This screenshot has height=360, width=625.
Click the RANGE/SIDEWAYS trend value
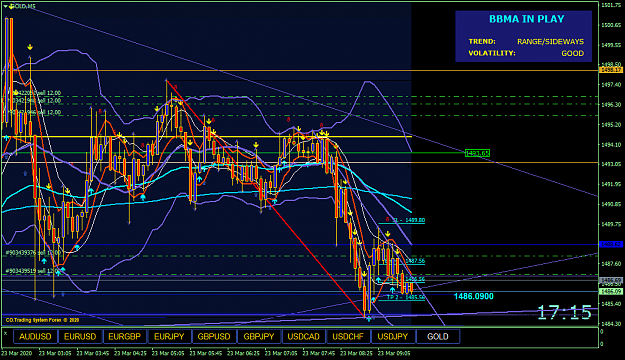pyautogui.click(x=550, y=41)
